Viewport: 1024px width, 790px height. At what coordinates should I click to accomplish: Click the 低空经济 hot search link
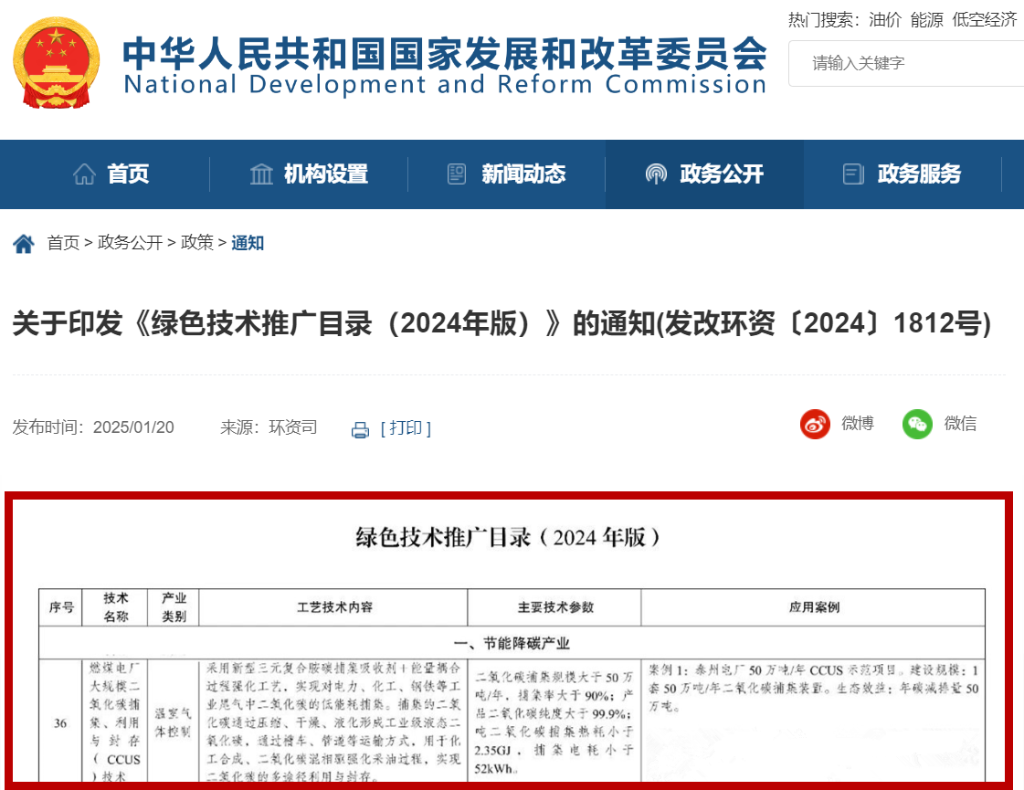(984, 19)
